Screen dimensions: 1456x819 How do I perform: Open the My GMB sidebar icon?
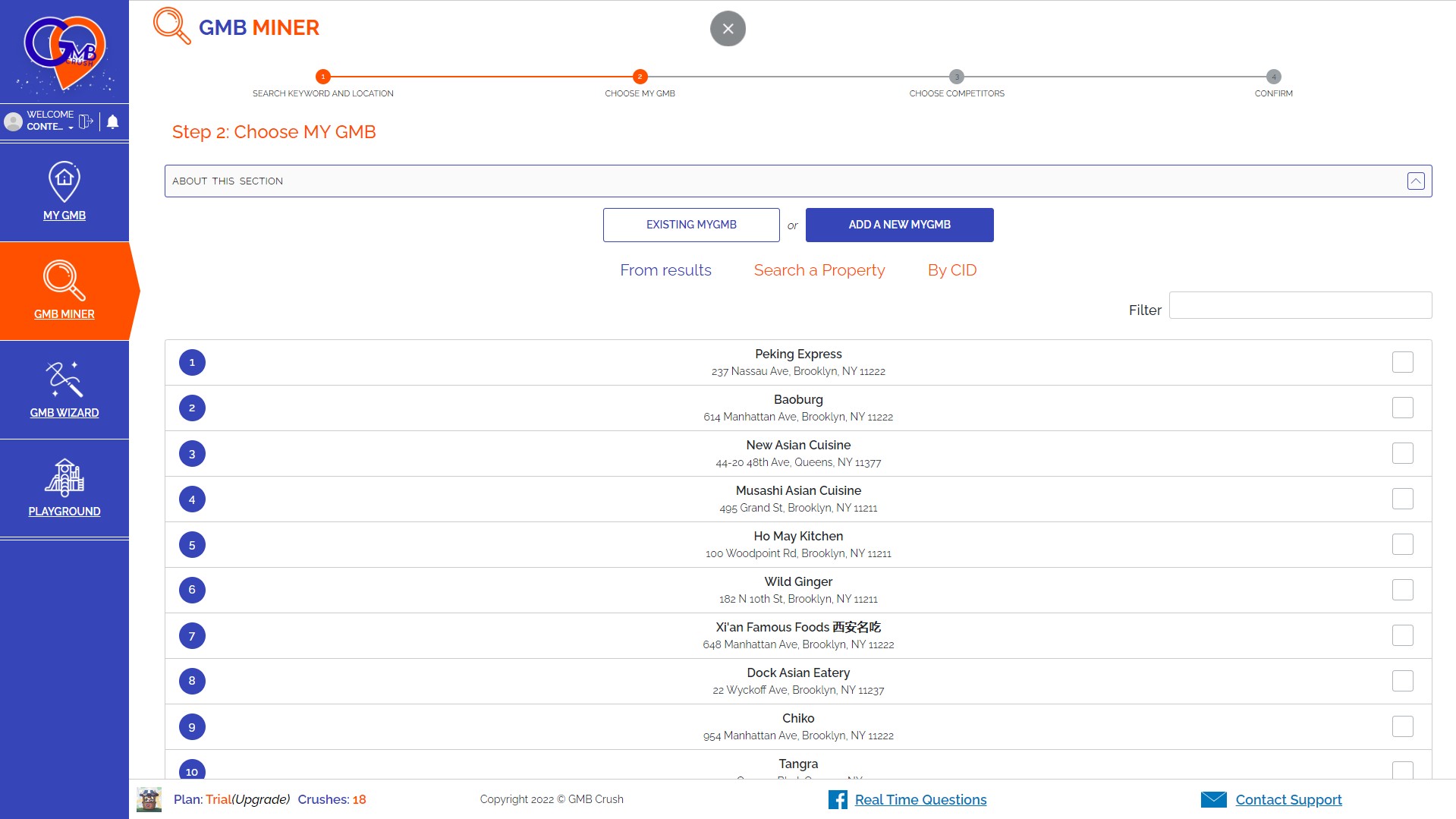click(x=64, y=182)
